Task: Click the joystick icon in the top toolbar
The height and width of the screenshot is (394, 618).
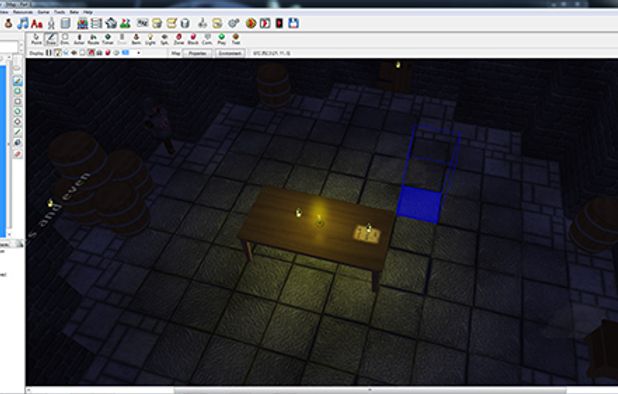Action: [203, 24]
